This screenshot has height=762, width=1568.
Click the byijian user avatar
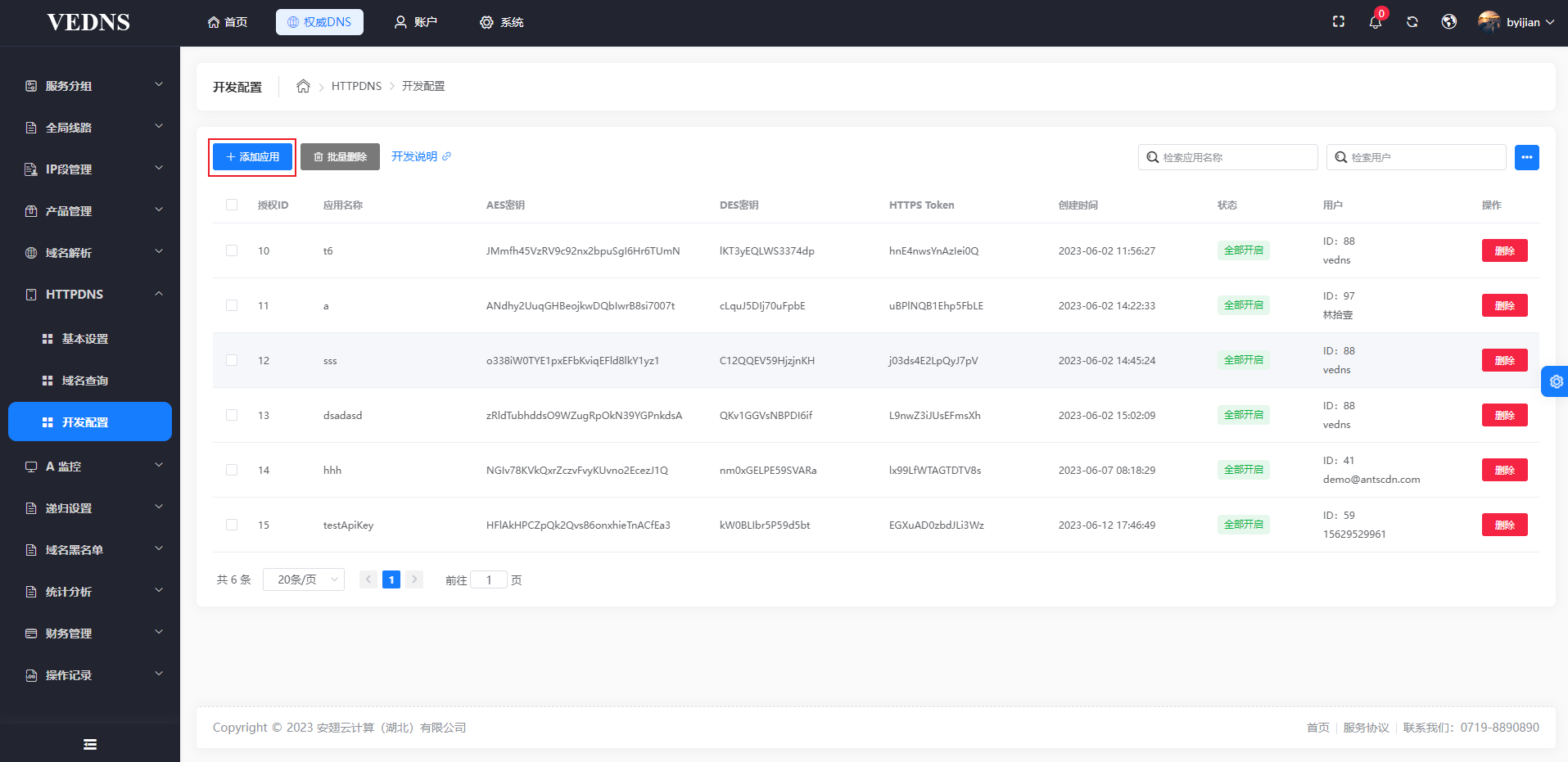pos(1489,22)
